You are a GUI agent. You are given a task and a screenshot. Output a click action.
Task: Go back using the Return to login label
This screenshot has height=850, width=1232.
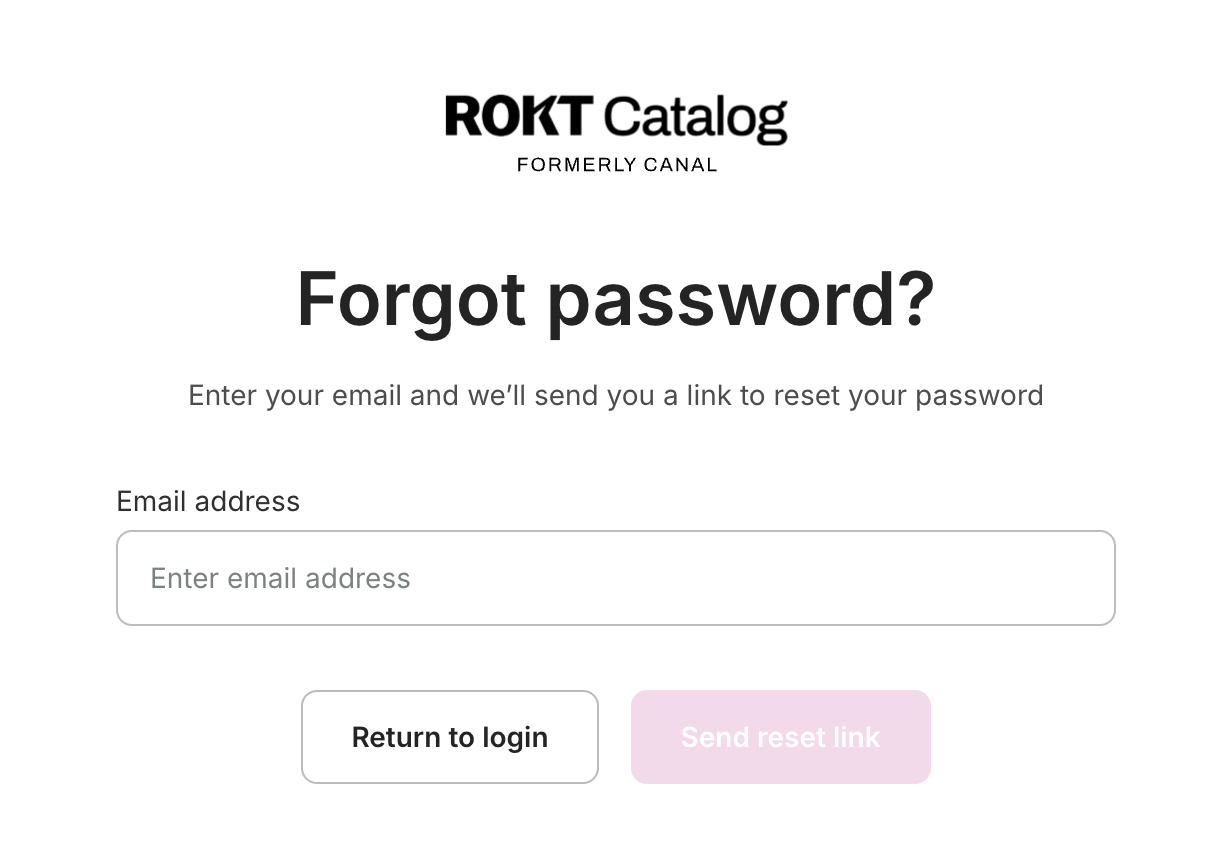450,737
